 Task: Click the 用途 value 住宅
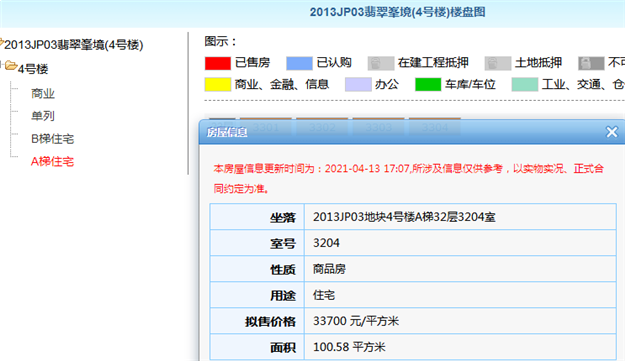(x=324, y=295)
